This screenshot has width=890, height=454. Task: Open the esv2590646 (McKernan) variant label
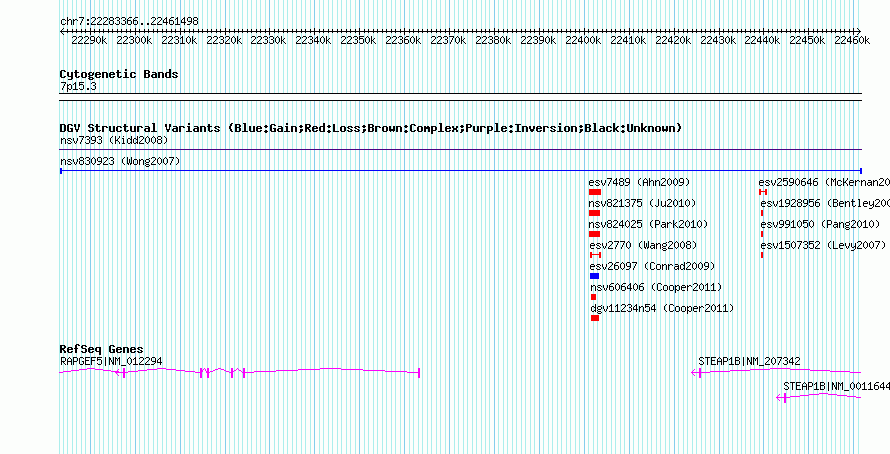tap(824, 182)
